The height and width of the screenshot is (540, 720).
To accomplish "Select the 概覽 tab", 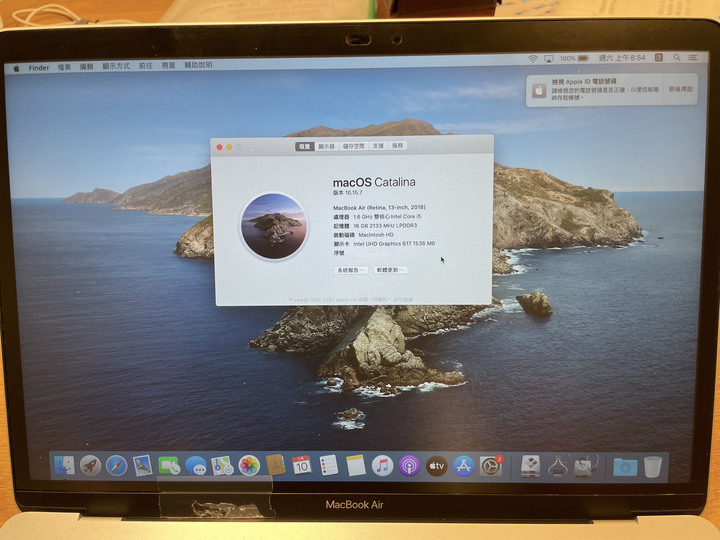I will pos(304,146).
